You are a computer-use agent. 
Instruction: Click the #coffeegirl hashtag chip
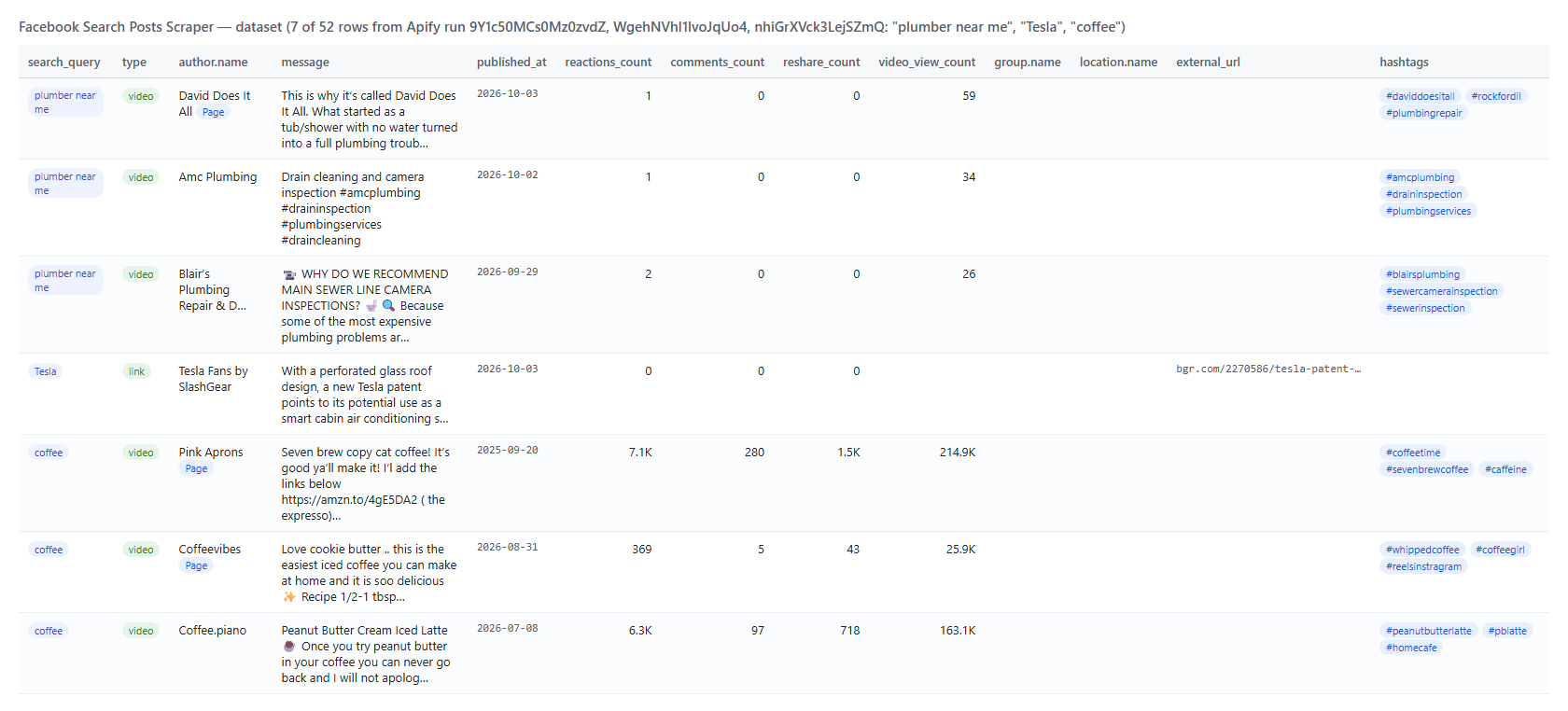[x=1500, y=550]
